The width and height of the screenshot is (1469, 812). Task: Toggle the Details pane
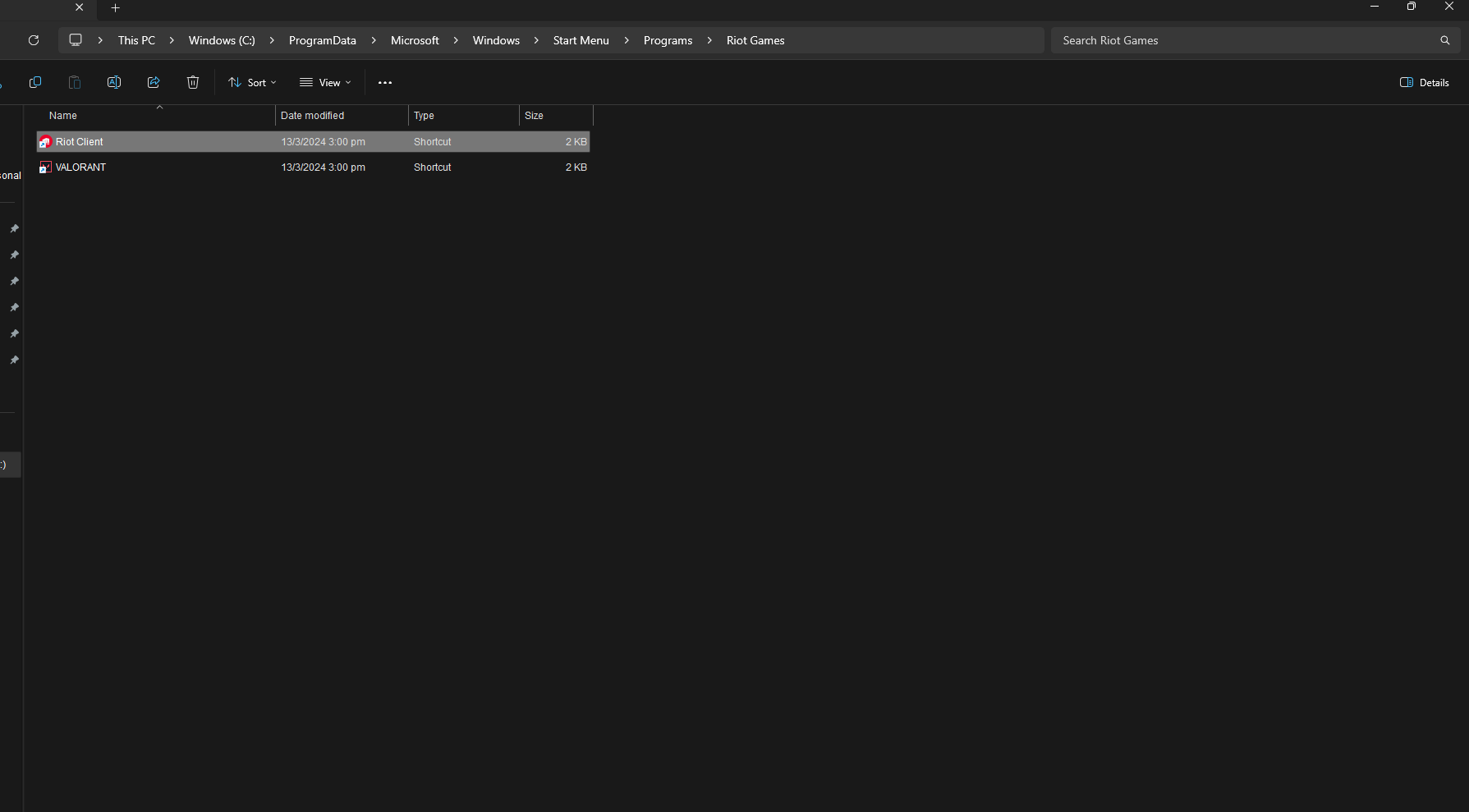tap(1425, 82)
